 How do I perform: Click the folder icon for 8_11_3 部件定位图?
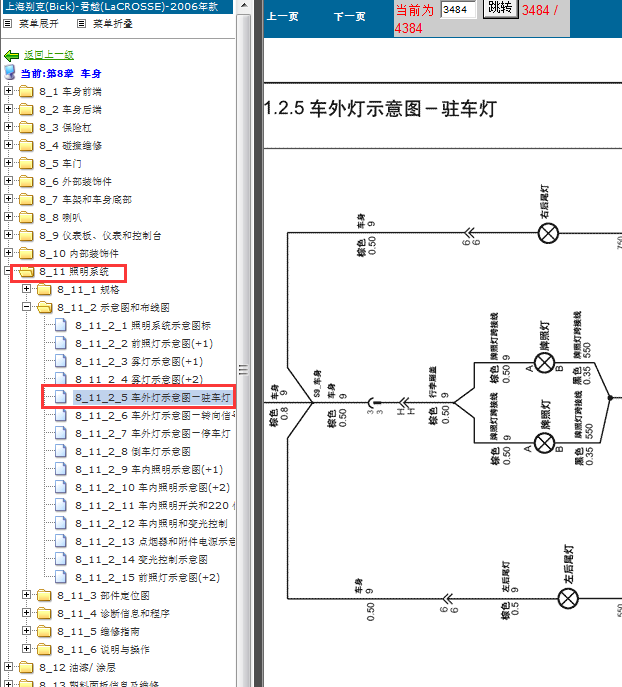pyautogui.click(x=44, y=595)
